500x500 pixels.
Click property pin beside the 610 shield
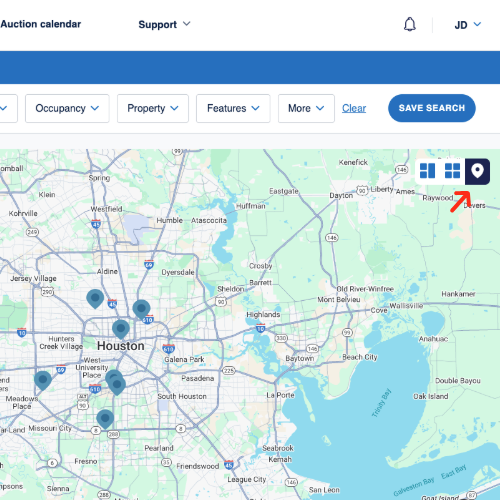point(141,309)
